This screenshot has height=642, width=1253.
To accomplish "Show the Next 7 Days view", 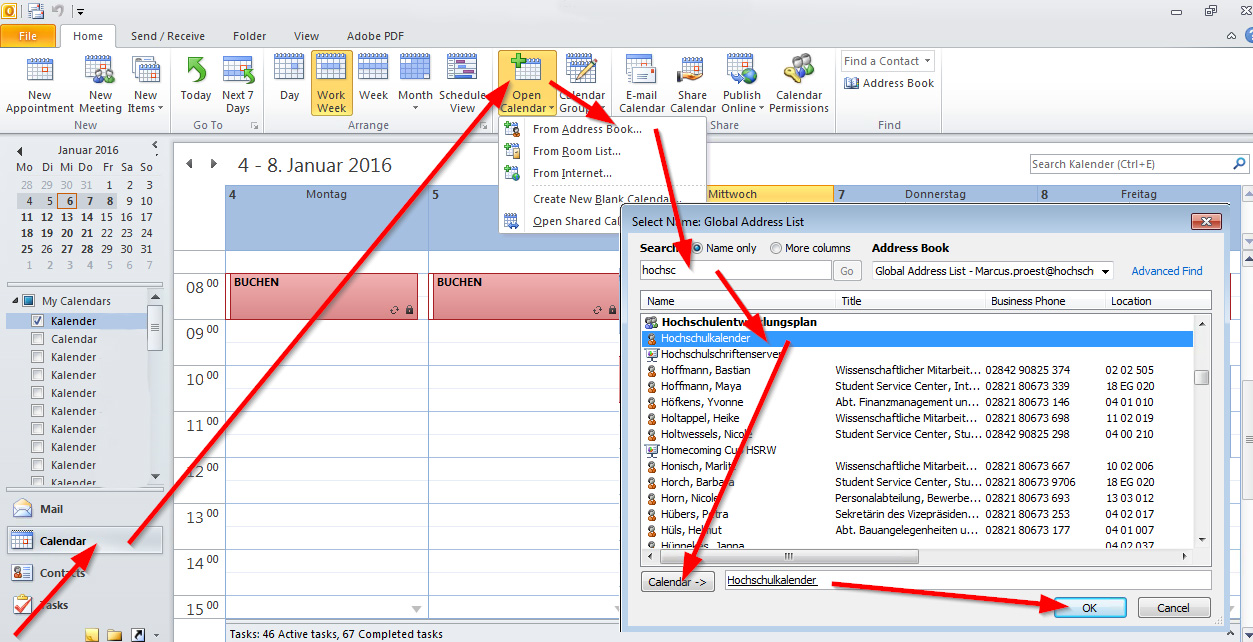I will (x=238, y=84).
